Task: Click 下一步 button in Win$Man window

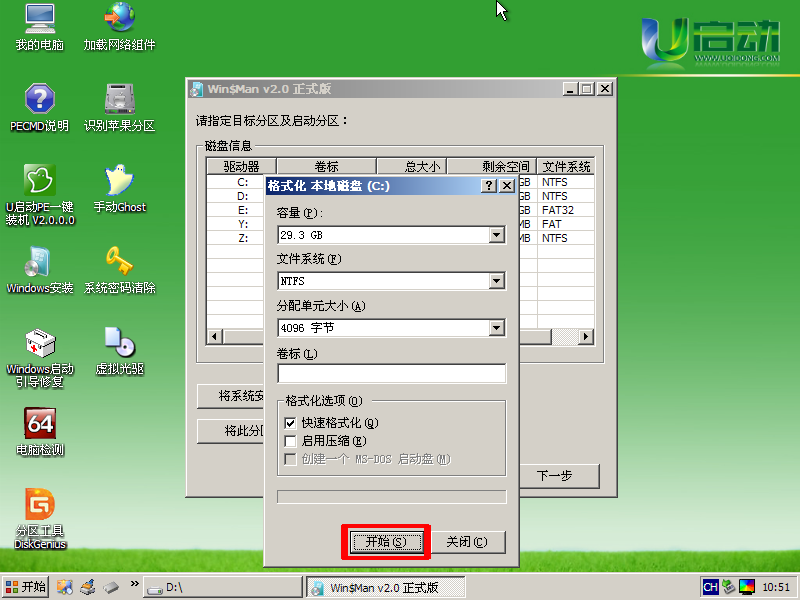Action: click(x=559, y=476)
